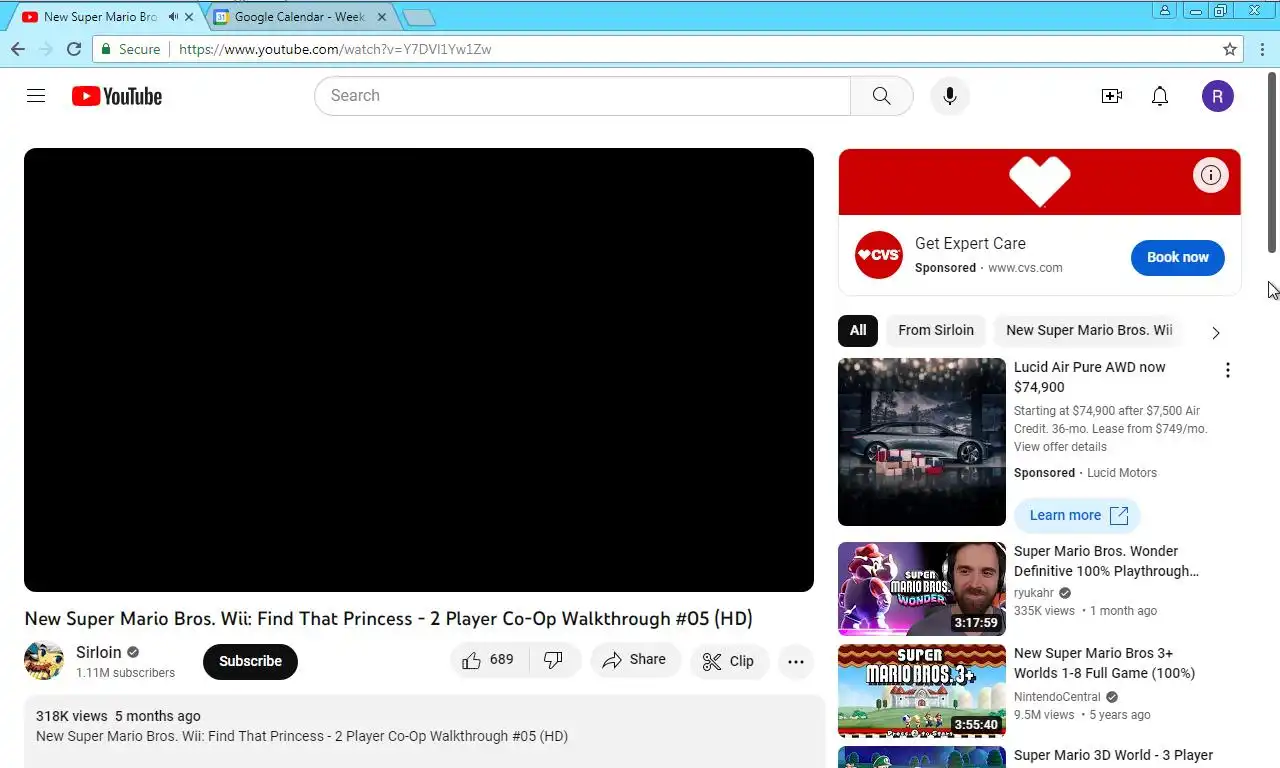The width and height of the screenshot is (1280, 768).
Task: Select the All filter chip
Action: (x=858, y=330)
